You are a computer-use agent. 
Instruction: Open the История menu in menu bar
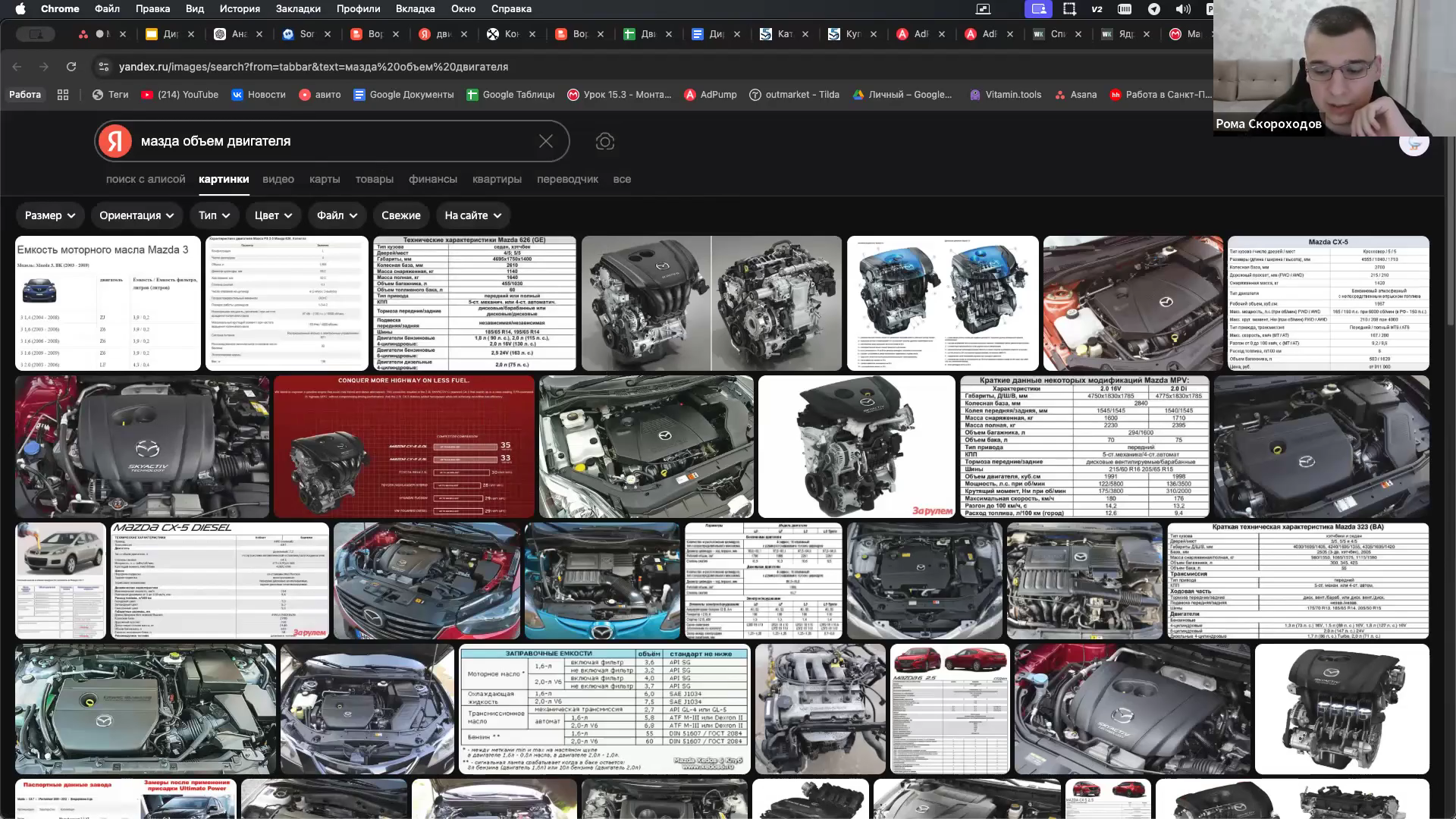coord(240,9)
